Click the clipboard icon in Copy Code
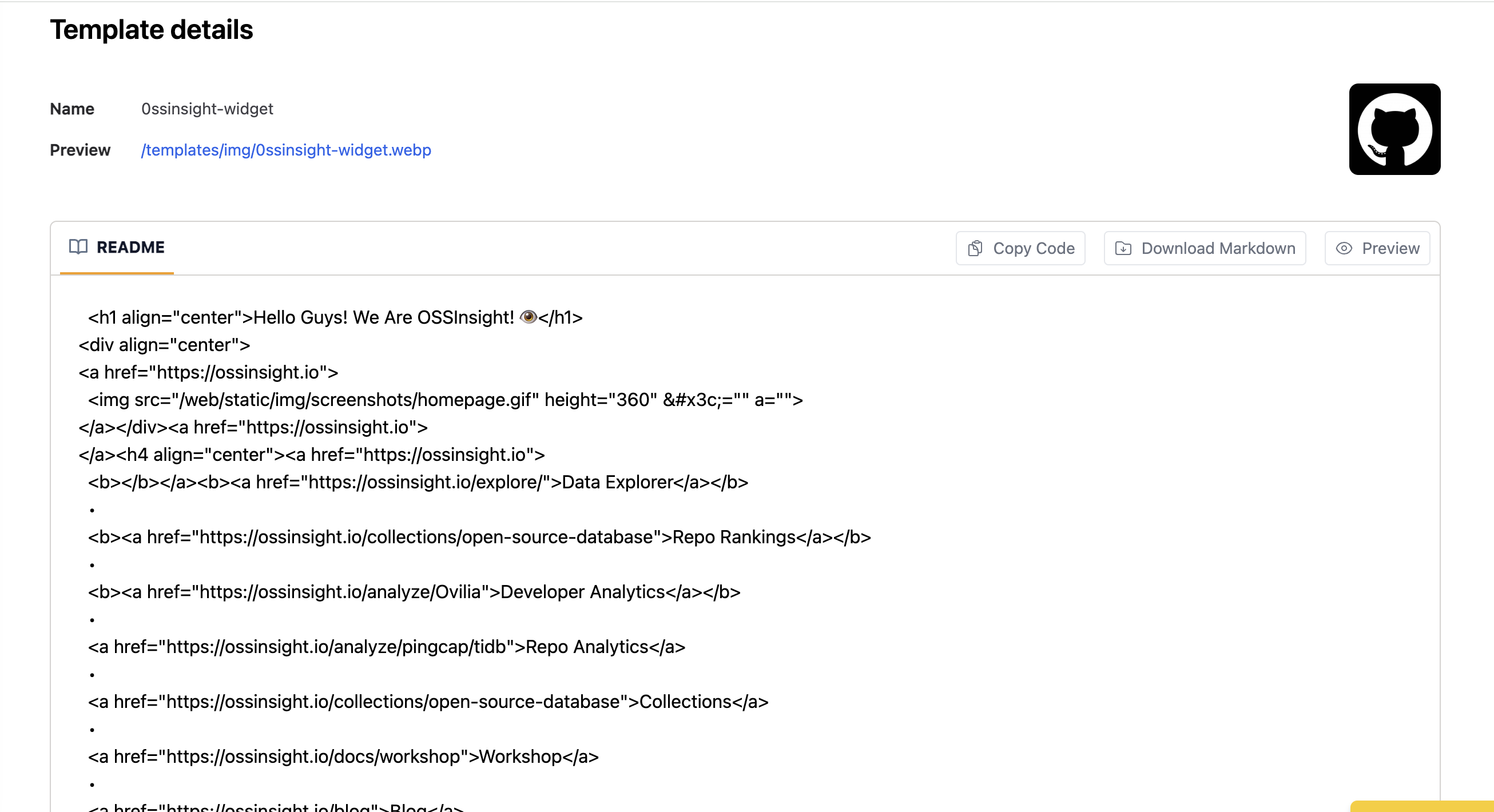 click(x=976, y=248)
